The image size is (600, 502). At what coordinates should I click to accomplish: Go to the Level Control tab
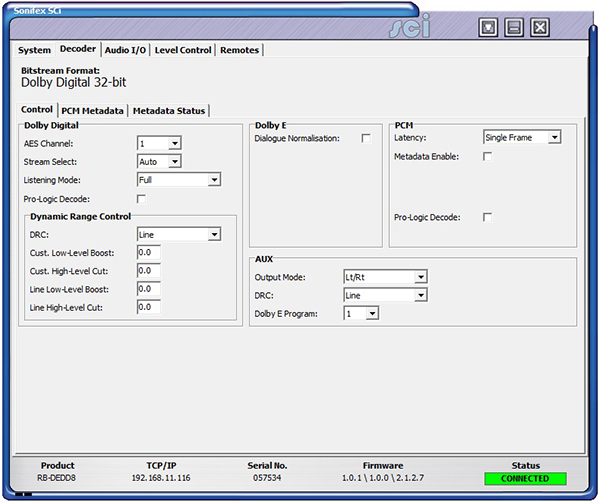(x=183, y=50)
